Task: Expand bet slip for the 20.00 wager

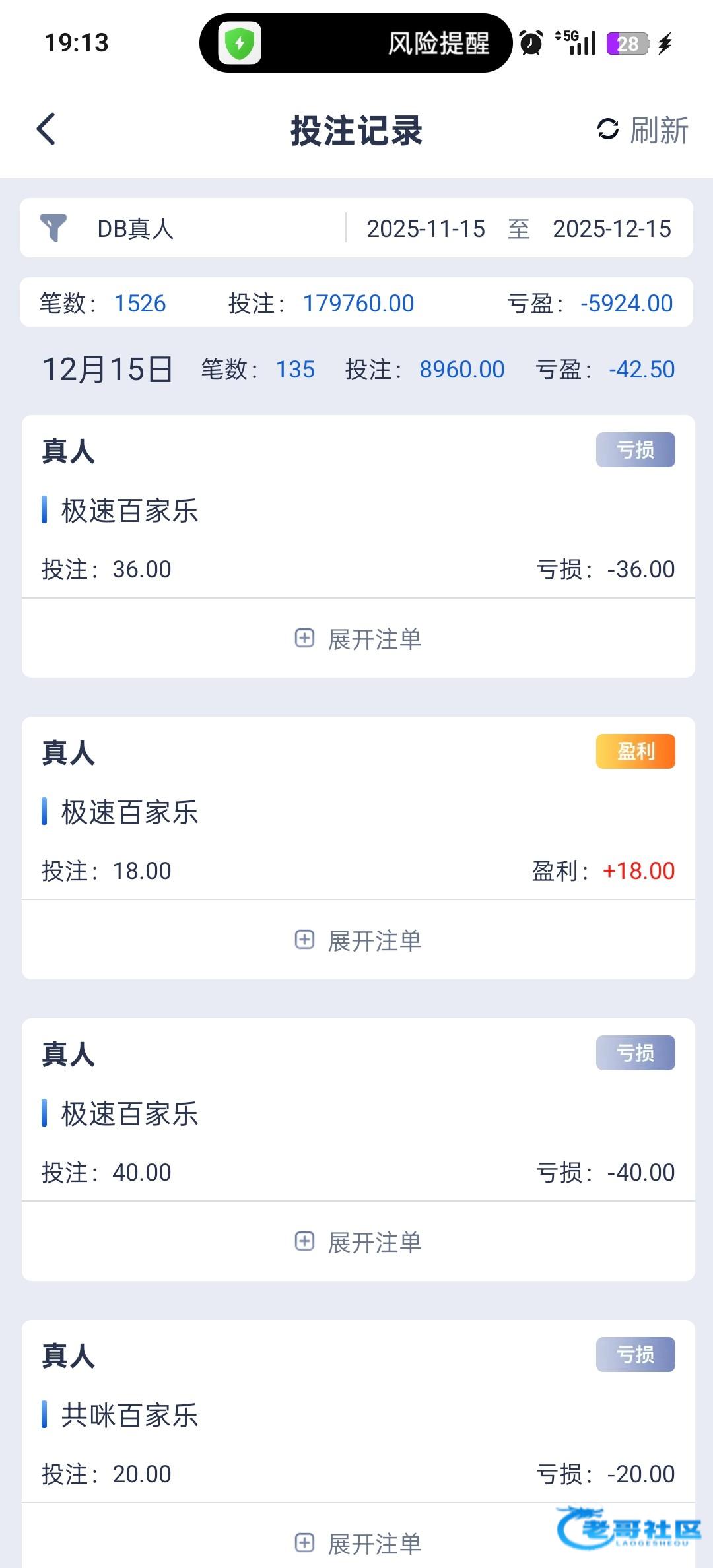Action: [x=358, y=1543]
